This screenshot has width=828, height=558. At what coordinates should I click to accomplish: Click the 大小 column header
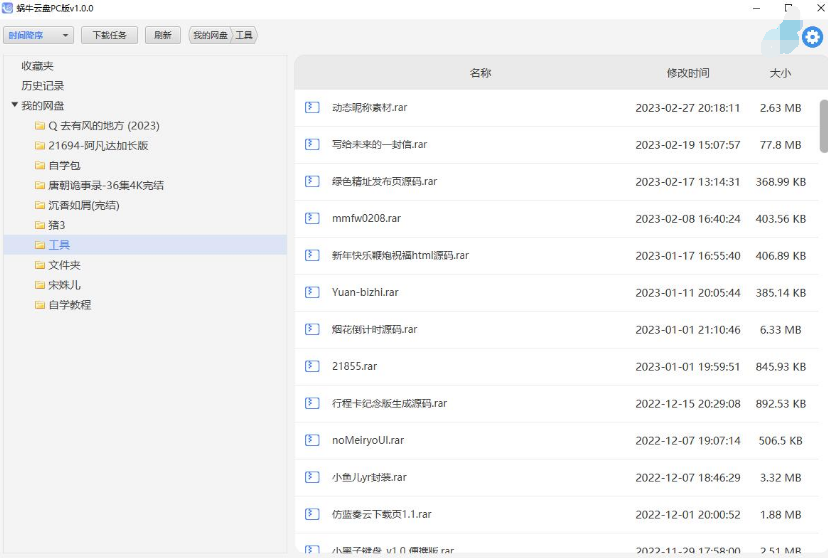[780, 73]
